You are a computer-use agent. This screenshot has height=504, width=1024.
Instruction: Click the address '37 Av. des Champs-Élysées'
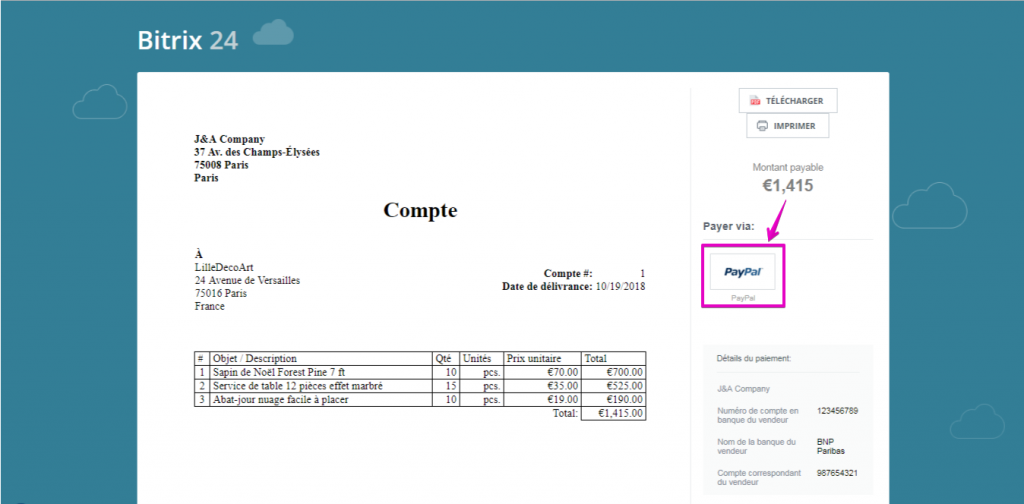[257, 152]
